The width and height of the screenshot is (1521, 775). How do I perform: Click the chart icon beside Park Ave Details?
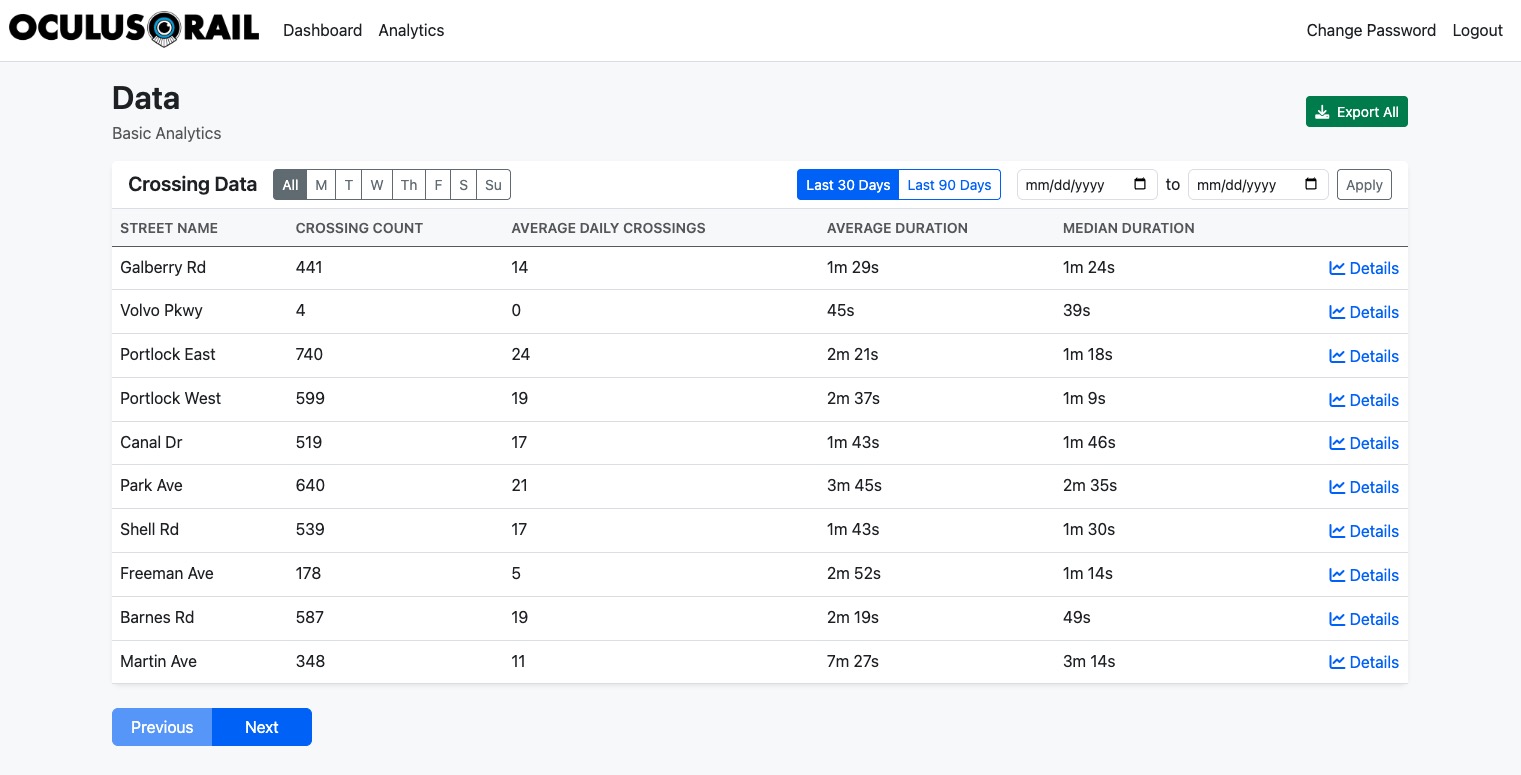tap(1337, 487)
